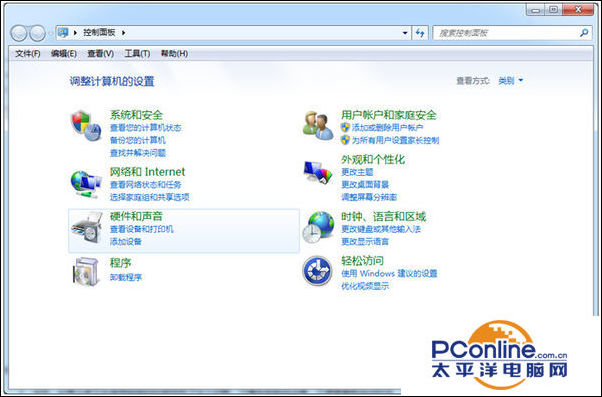Click the 查看方式 label text
This screenshot has width=602, height=397.
473,81
